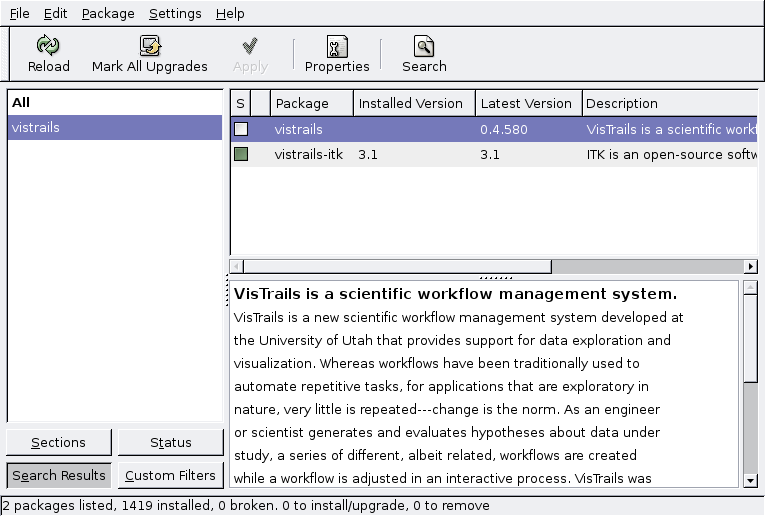This screenshot has width=765, height=516.
Task: Switch to Status filter view
Action: 170,443
